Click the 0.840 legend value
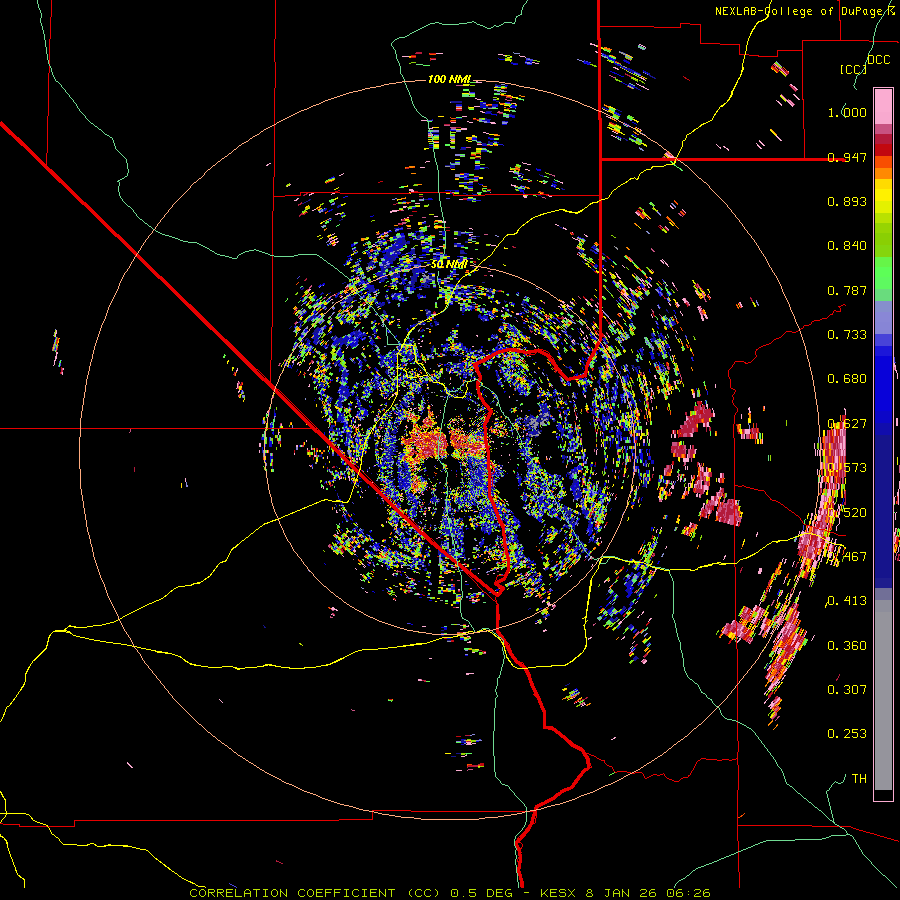The width and height of the screenshot is (900, 900). (x=847, y=246)
